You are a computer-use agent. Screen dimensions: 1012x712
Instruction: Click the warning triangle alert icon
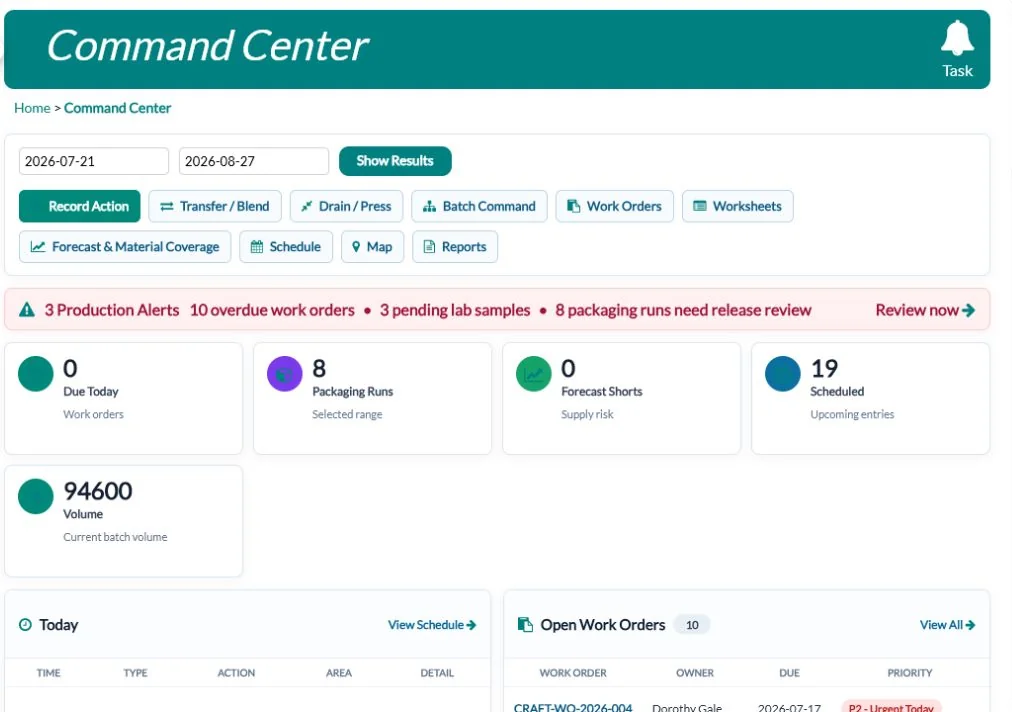[x=26, y=310]
